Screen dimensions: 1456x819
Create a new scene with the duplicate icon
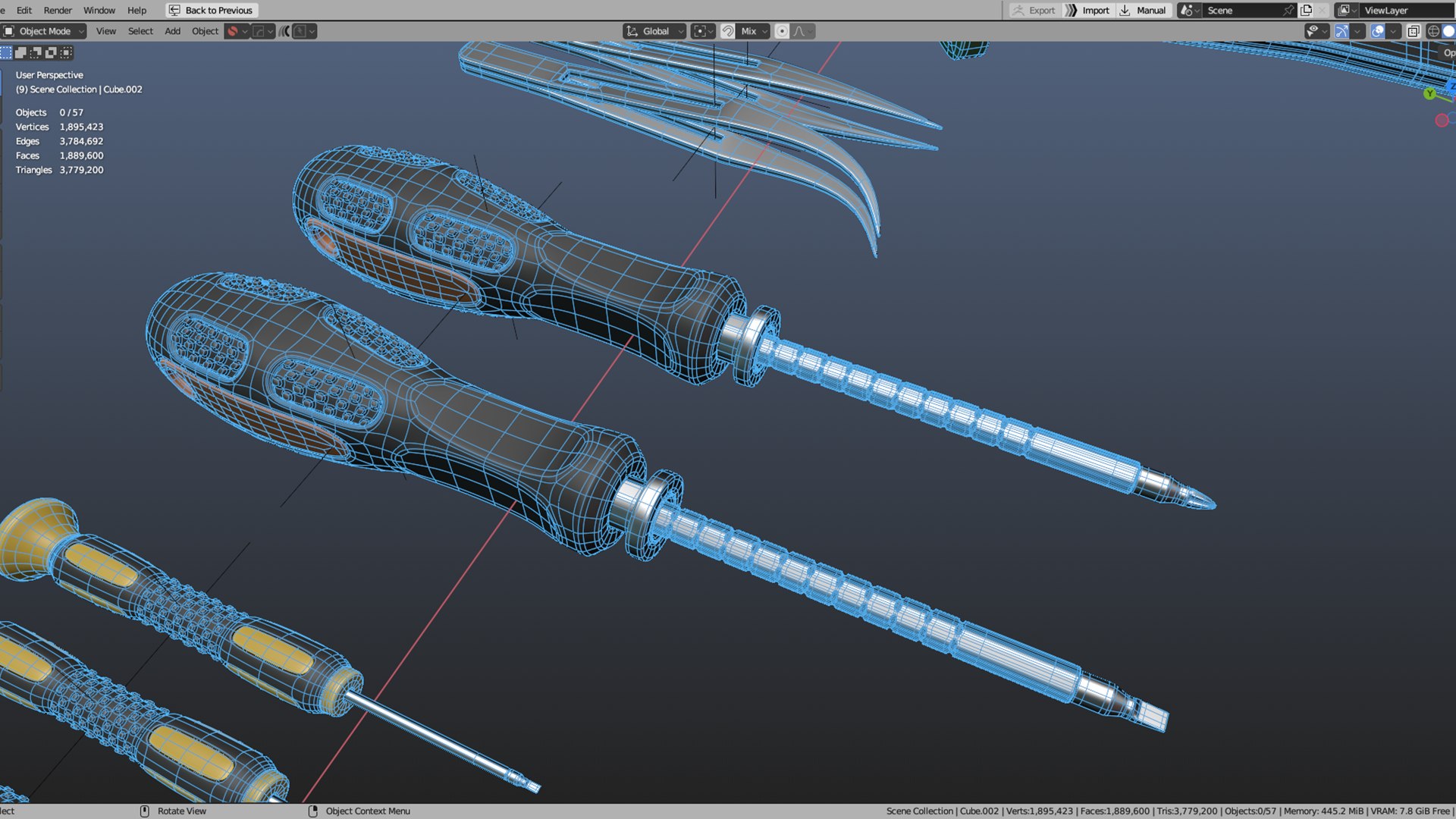(x=1306, y=10)
